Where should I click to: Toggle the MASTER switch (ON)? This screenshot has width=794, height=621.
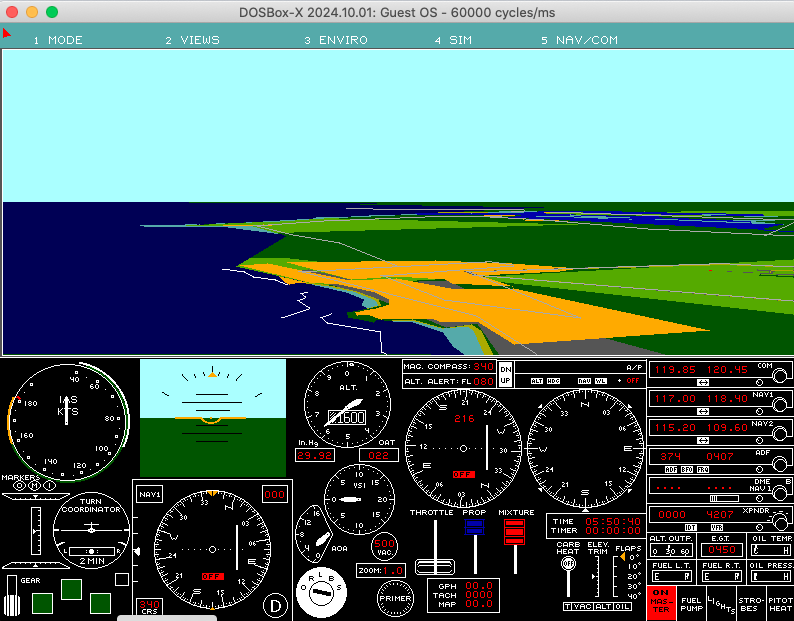pyautogui.click(x=661, y=601)
